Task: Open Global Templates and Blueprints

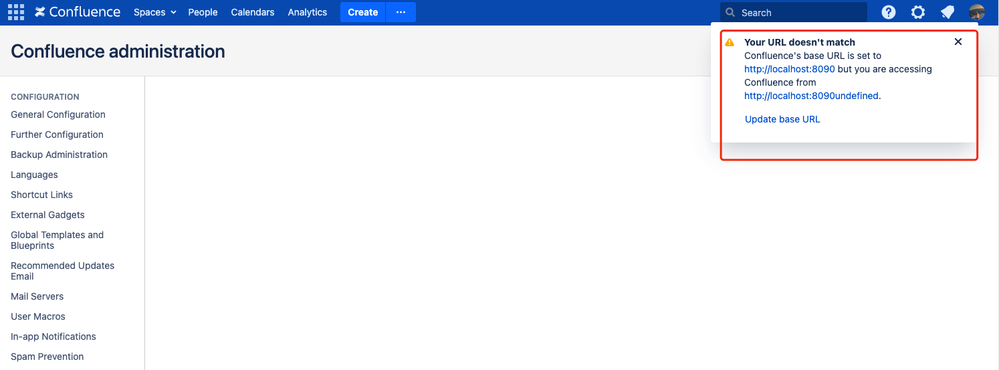Action: [x=57, y=240]
